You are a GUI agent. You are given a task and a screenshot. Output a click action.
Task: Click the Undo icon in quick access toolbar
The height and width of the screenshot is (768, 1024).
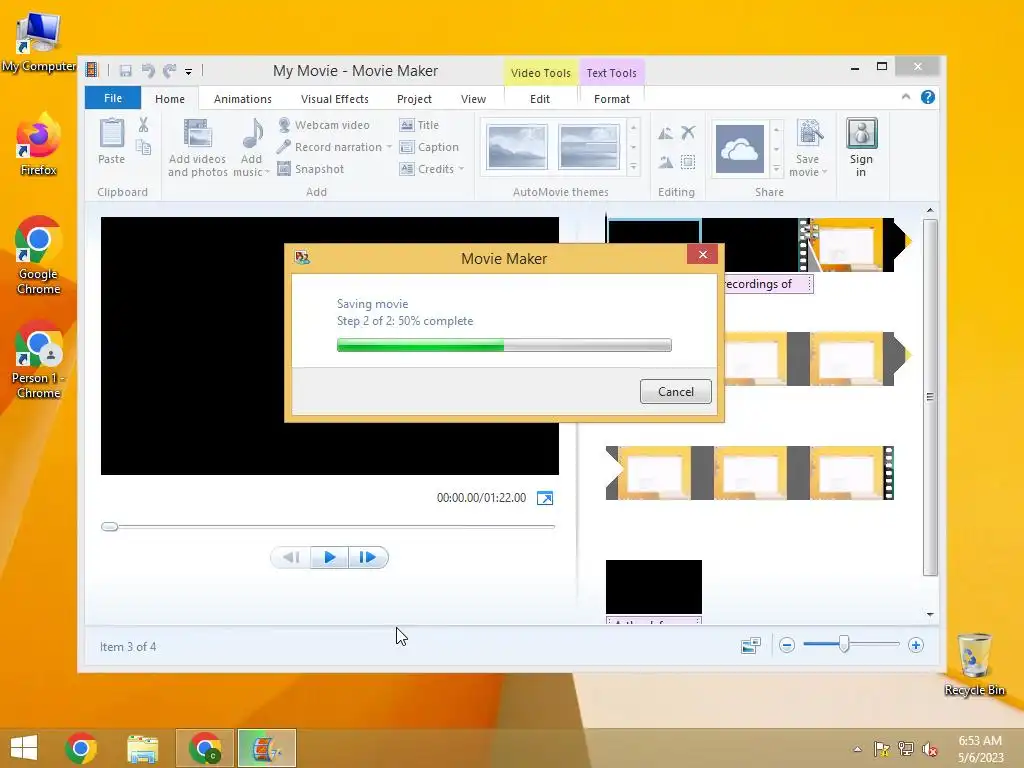tap(148, 71)
